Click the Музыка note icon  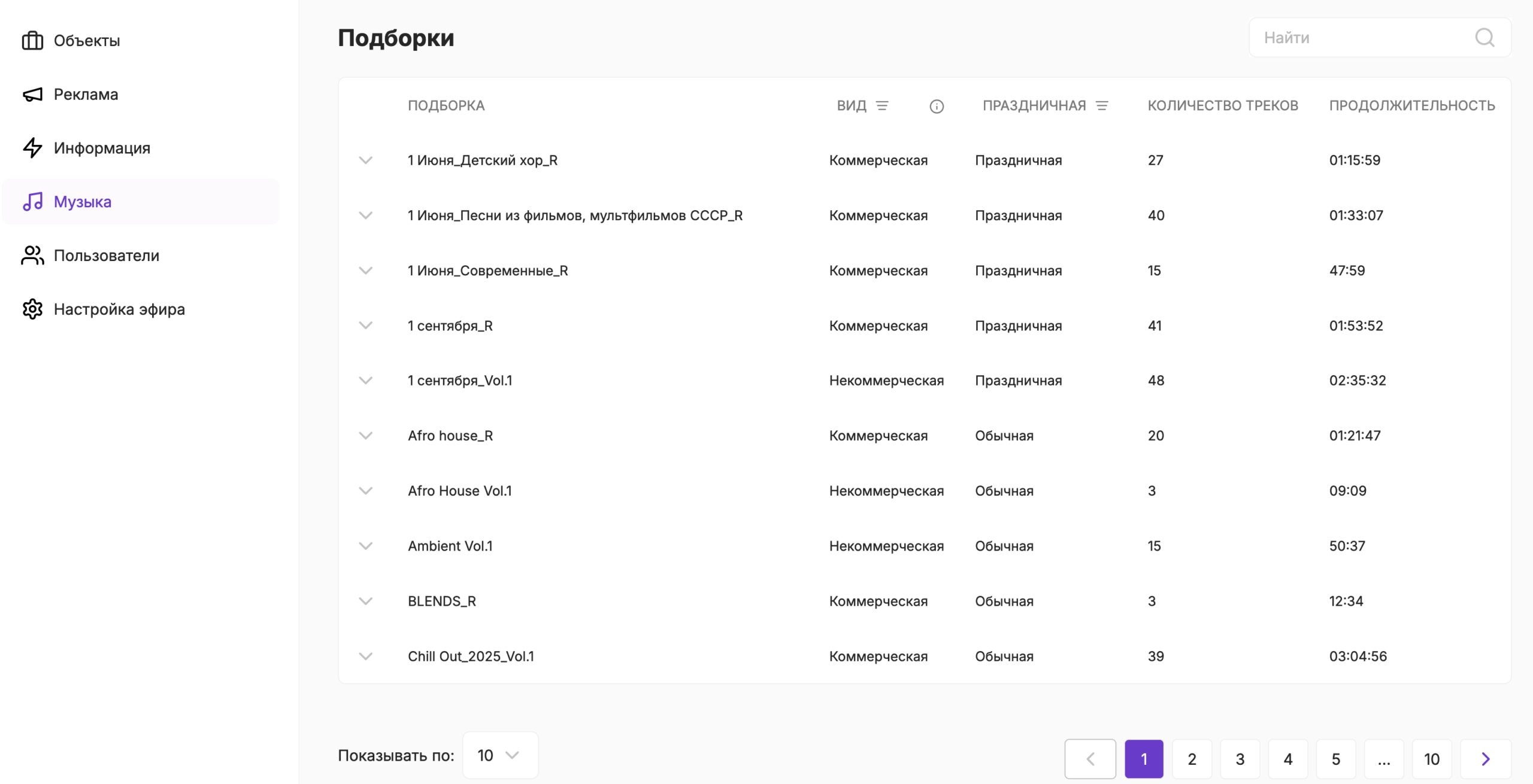tap(32, 202)
